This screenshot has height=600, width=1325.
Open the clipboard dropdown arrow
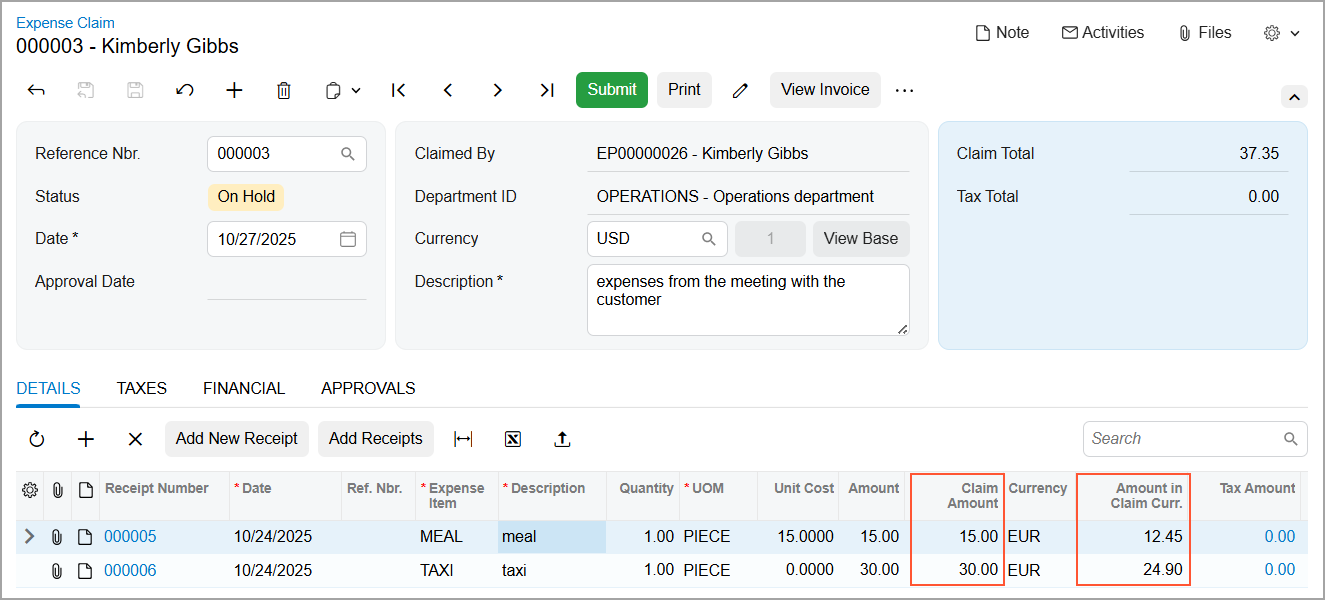click(x=356, y=90)
